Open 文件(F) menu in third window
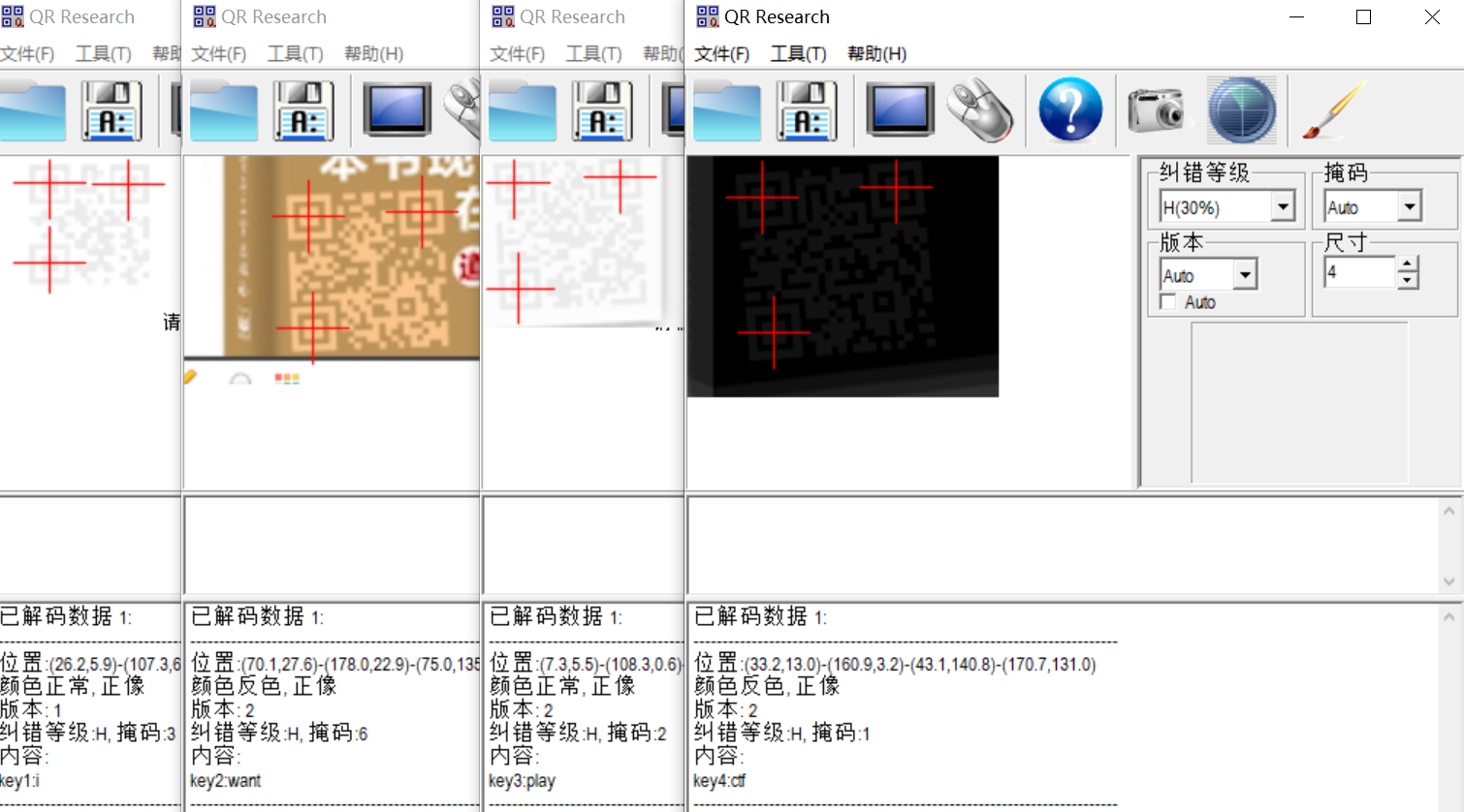 click(518, 53)
